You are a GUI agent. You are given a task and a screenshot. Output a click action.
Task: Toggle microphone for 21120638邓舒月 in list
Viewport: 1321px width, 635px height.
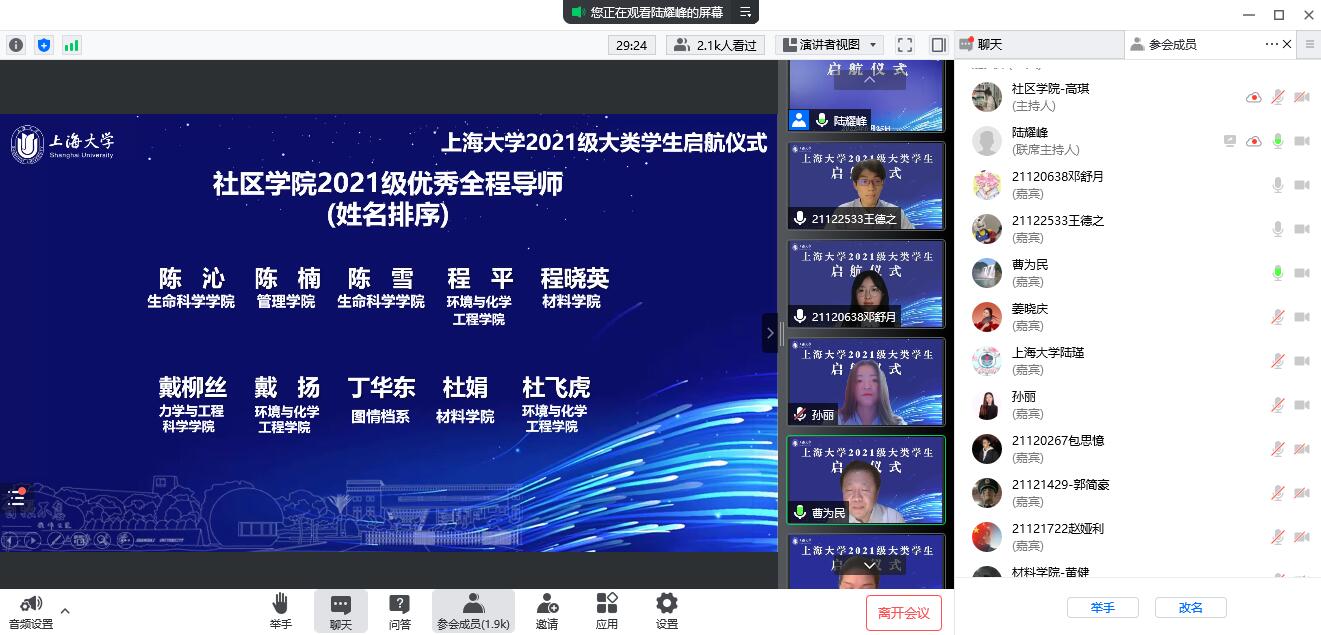click(1278, 185)
